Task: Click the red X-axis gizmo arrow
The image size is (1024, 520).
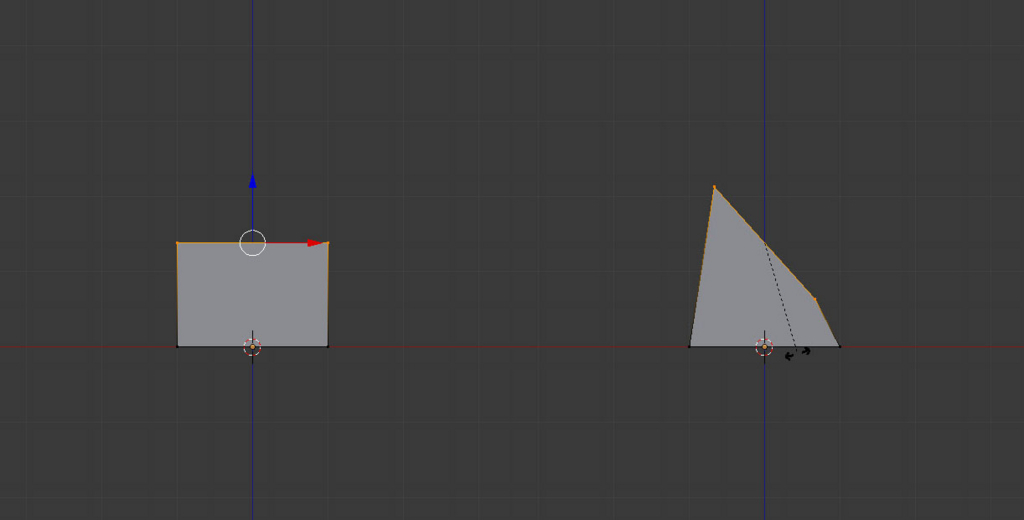Action: 315,243
